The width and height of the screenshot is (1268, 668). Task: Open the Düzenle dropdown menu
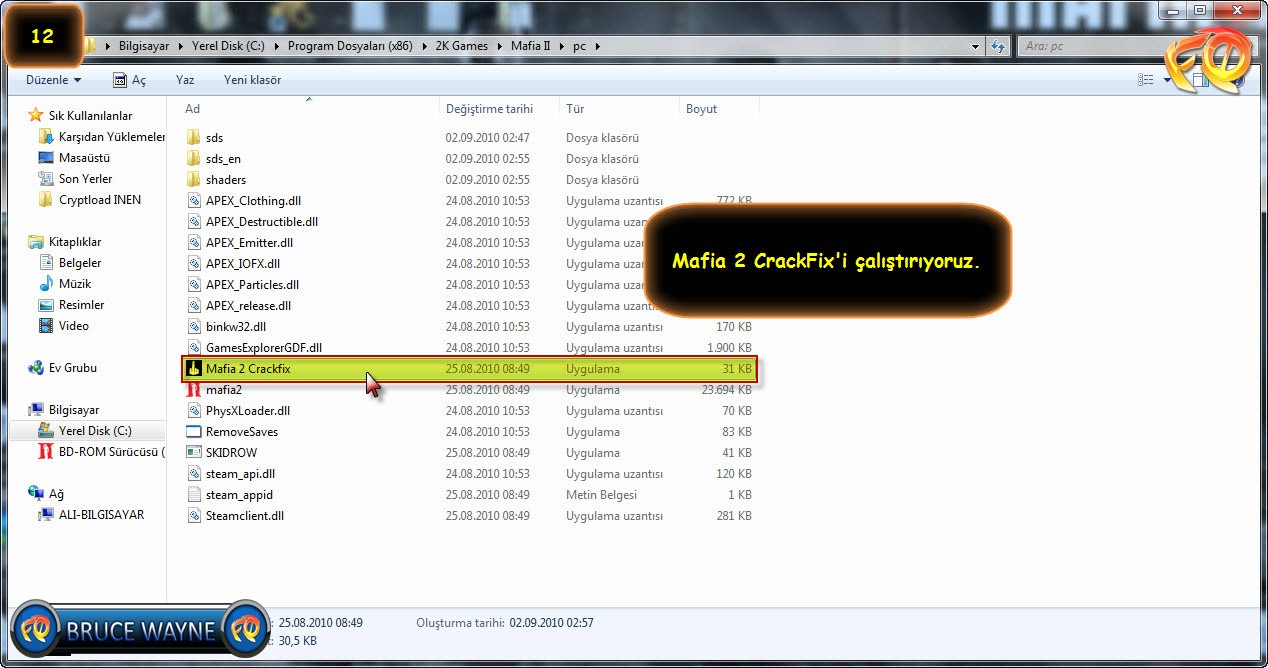tap(53, 80)
